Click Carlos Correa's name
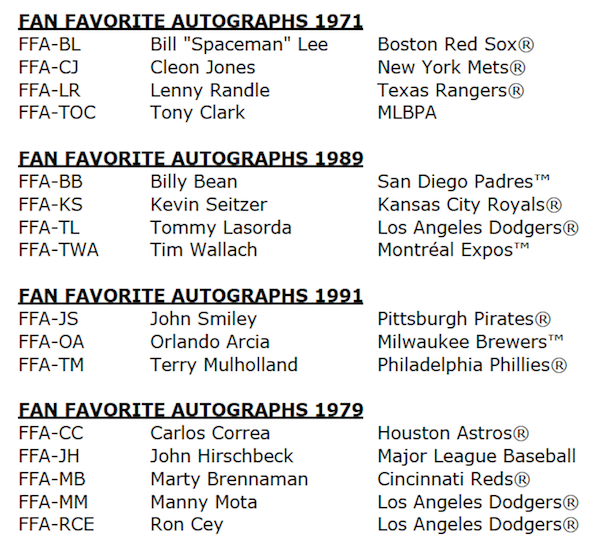This screenshot has height=555, width=600. point(210,433)
